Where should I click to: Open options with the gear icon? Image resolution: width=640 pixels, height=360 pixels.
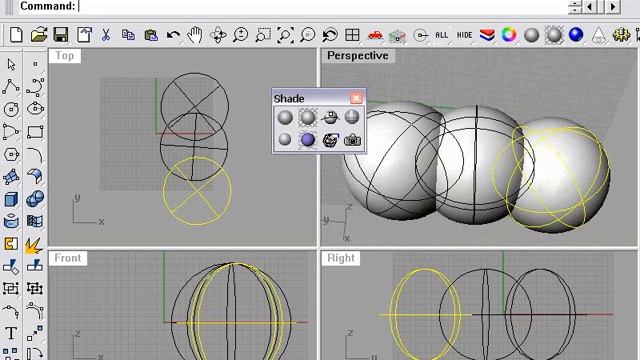point(621,35)
